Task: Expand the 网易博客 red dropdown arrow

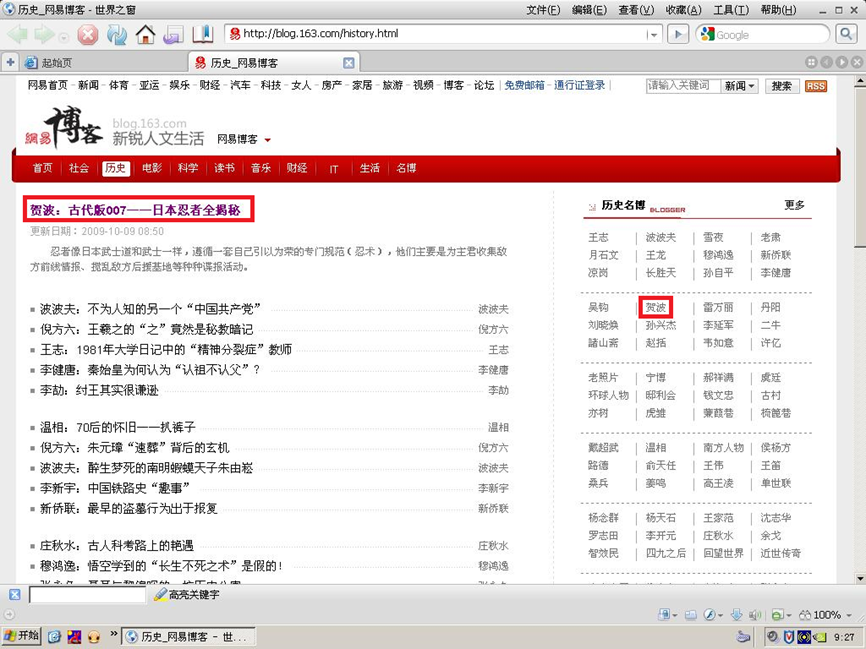Action: point(267,140)
